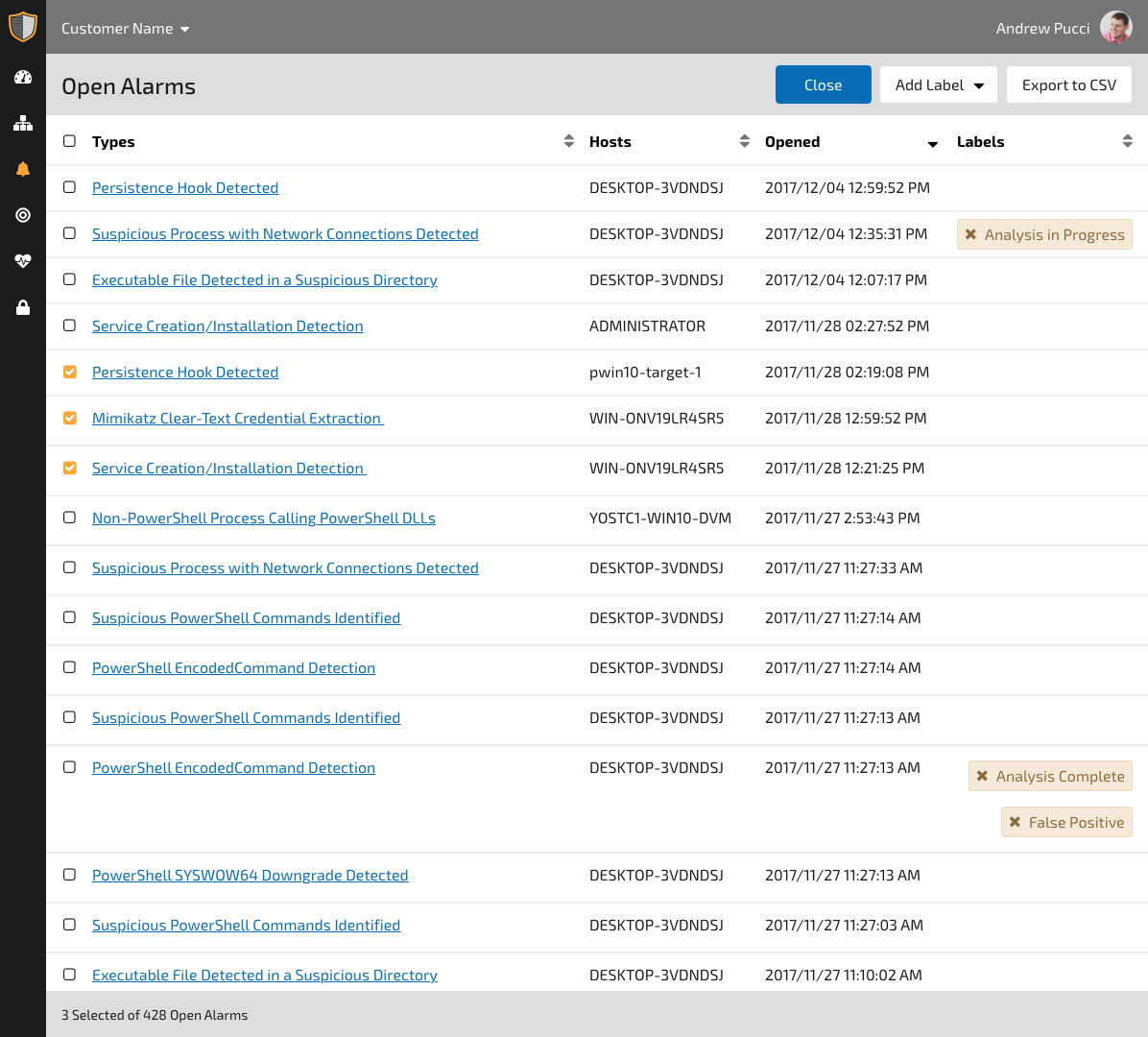Click the Labels column header text
The image size is (1148, 1037).
980,141
